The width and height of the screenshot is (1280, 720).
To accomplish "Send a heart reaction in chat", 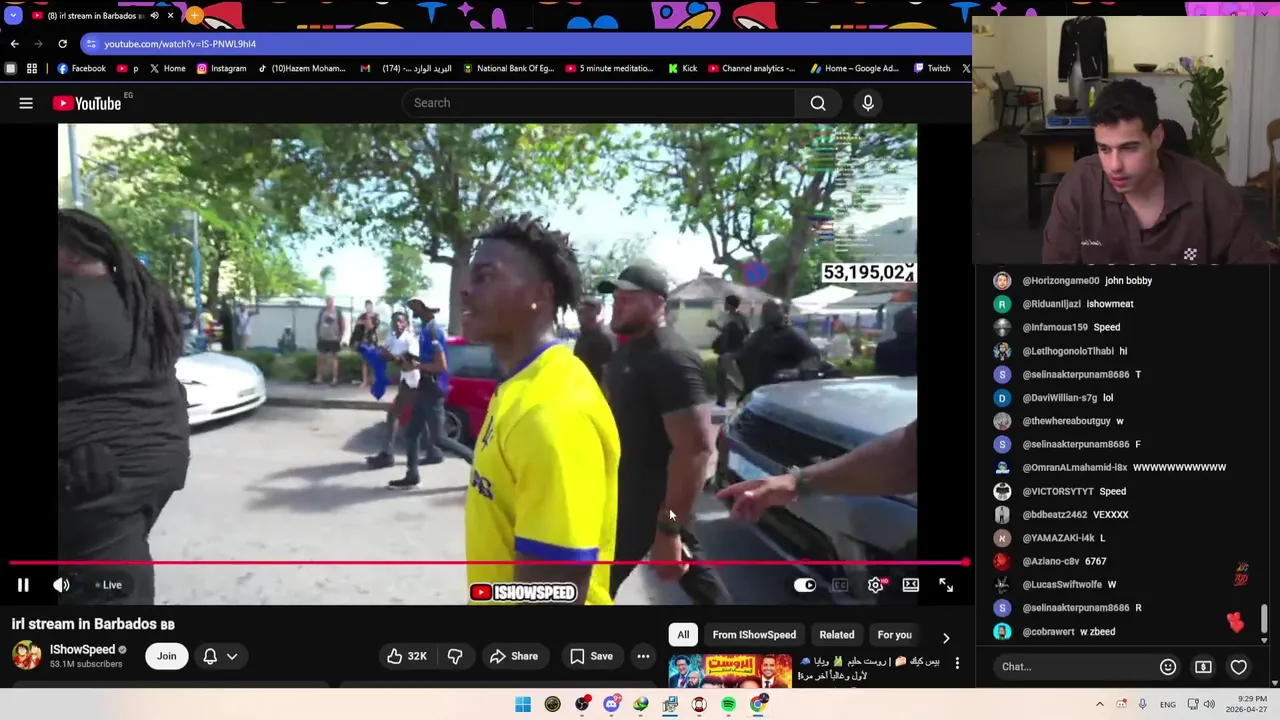I will 1239,667.
